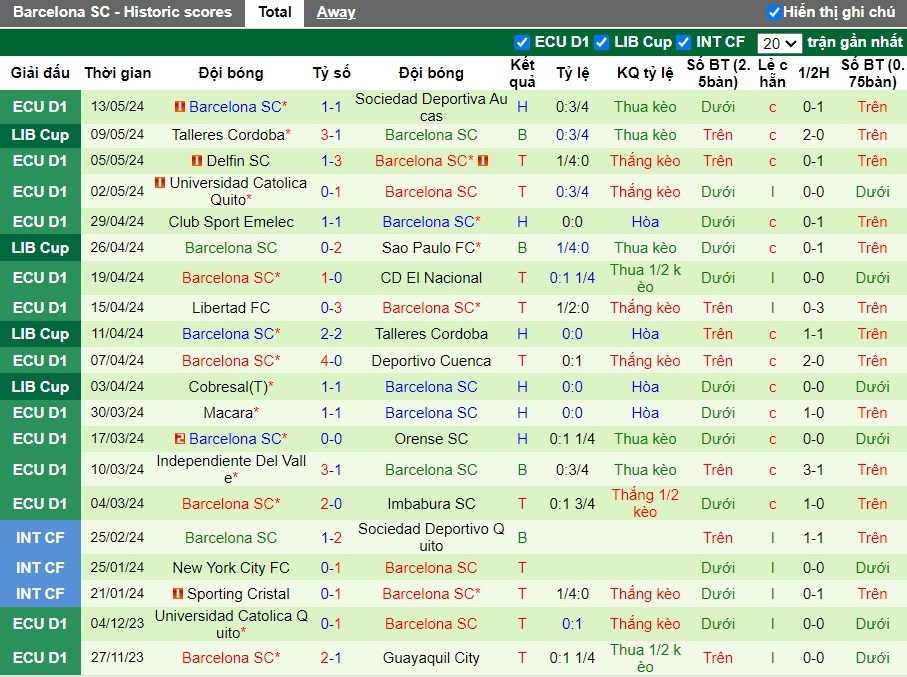Click the Kết quả column header
Screen dimensions: 907x677
click(x=522, y=73)
